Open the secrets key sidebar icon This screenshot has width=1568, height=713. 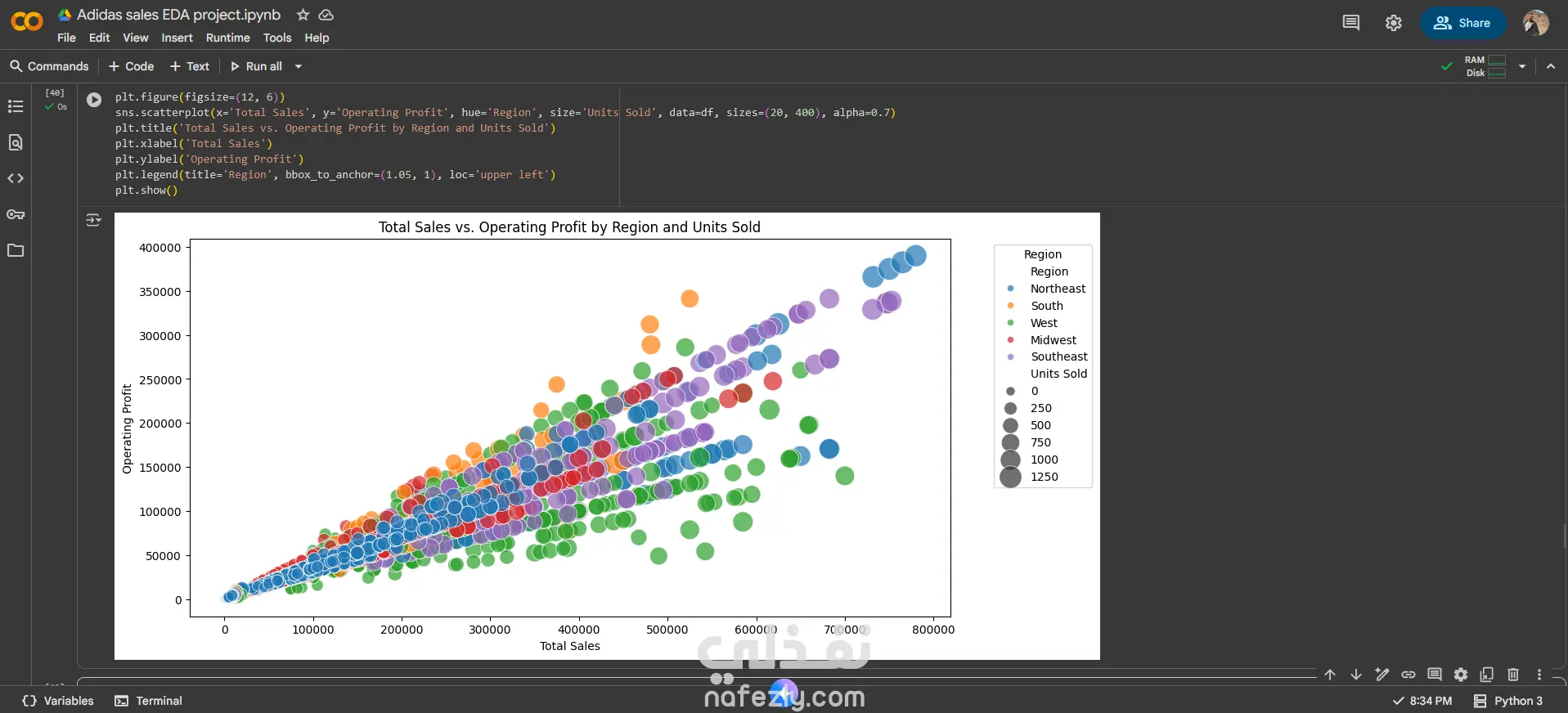coord(16,214)
